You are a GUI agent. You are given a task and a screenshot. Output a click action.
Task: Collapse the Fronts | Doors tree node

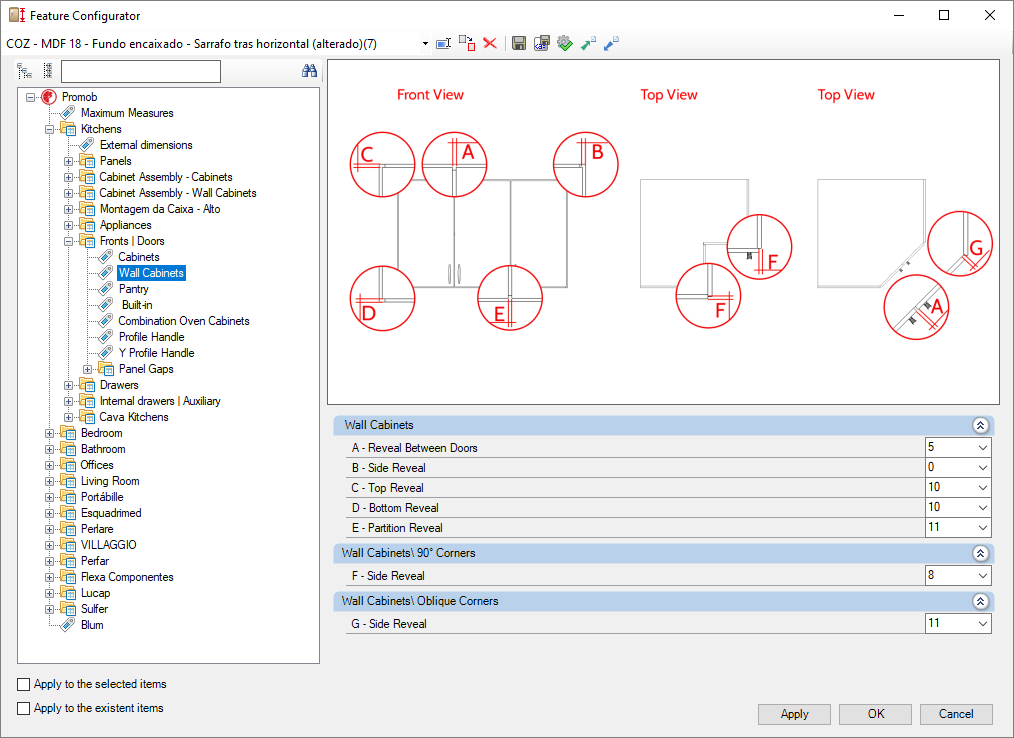[x=69, y=241]
